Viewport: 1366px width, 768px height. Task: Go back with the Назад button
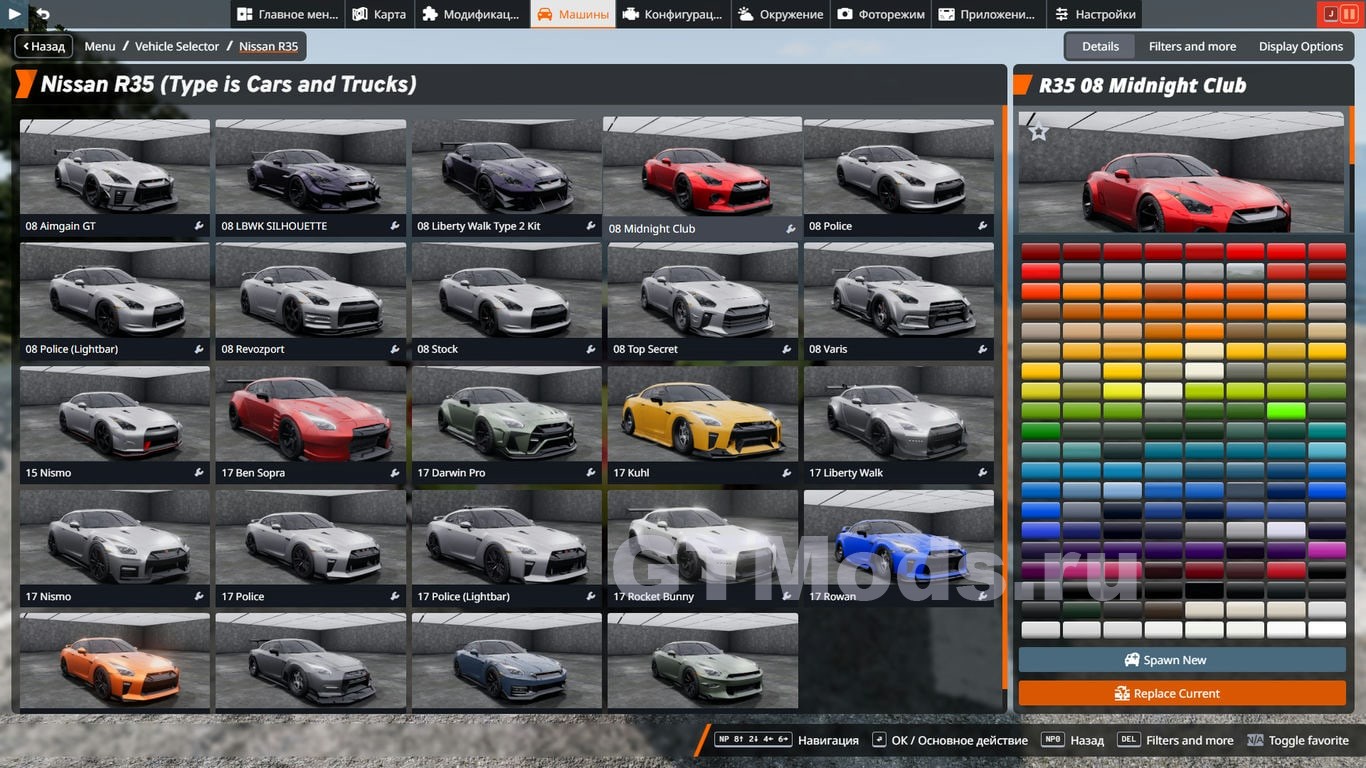click(x=43, y=46)
